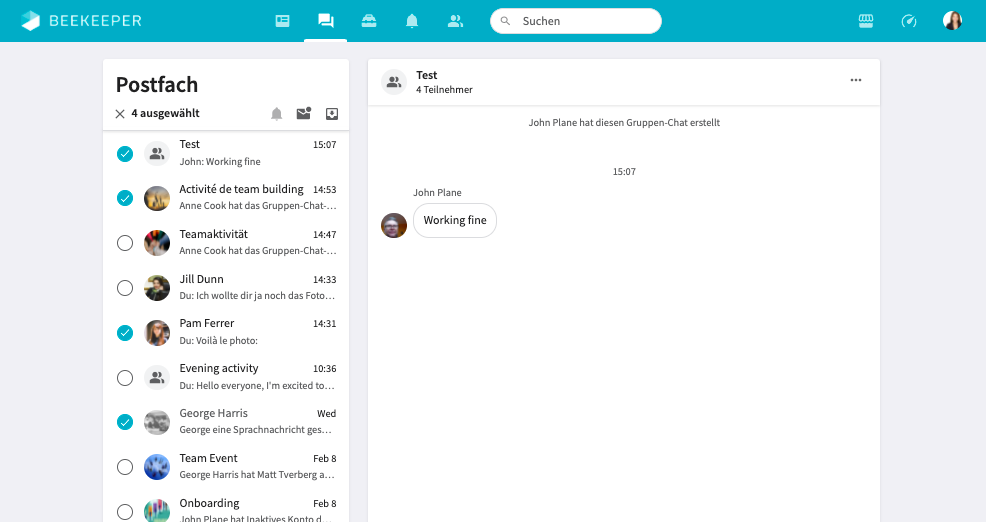Click the magnifier icon in search

(x=505, y=21)
